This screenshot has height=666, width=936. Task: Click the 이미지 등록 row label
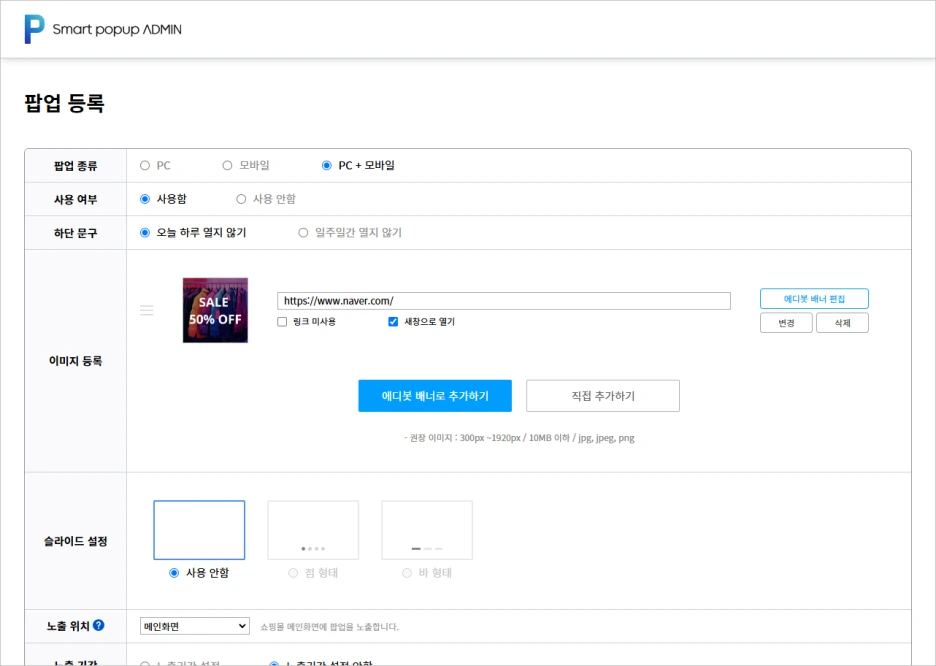pos(75,361)
